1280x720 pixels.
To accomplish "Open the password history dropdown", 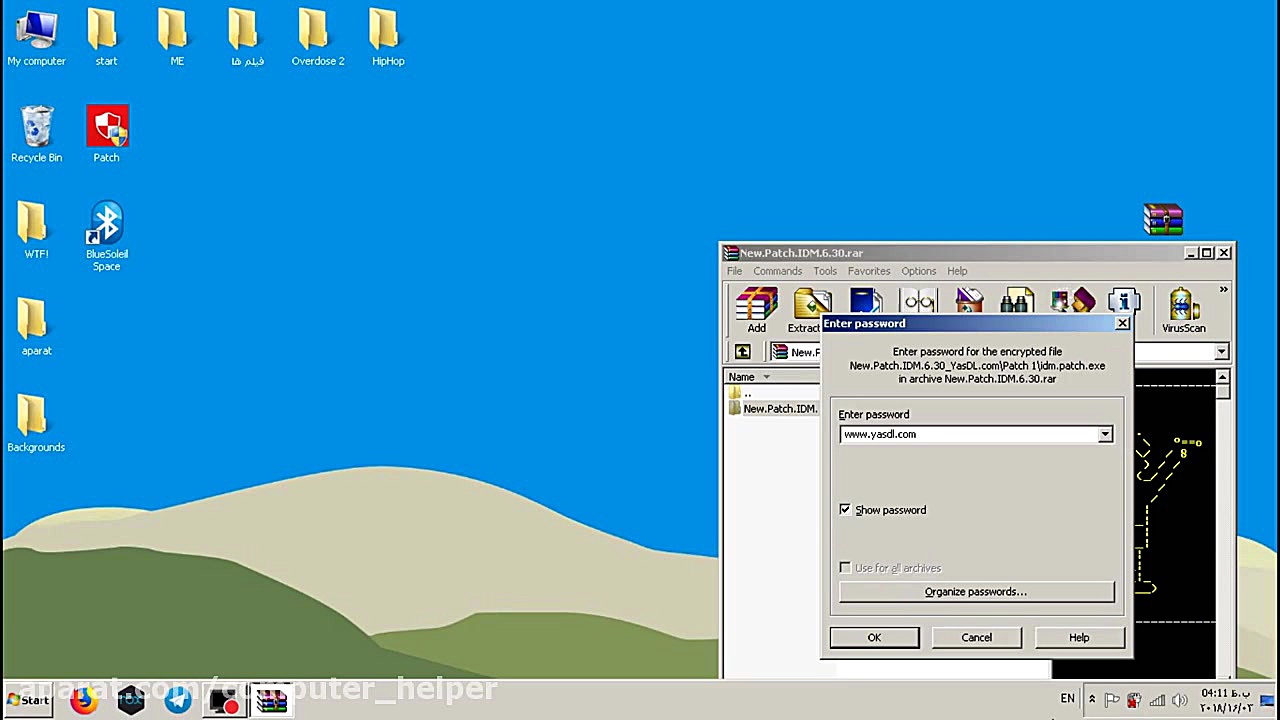I will pos(1104,434).
